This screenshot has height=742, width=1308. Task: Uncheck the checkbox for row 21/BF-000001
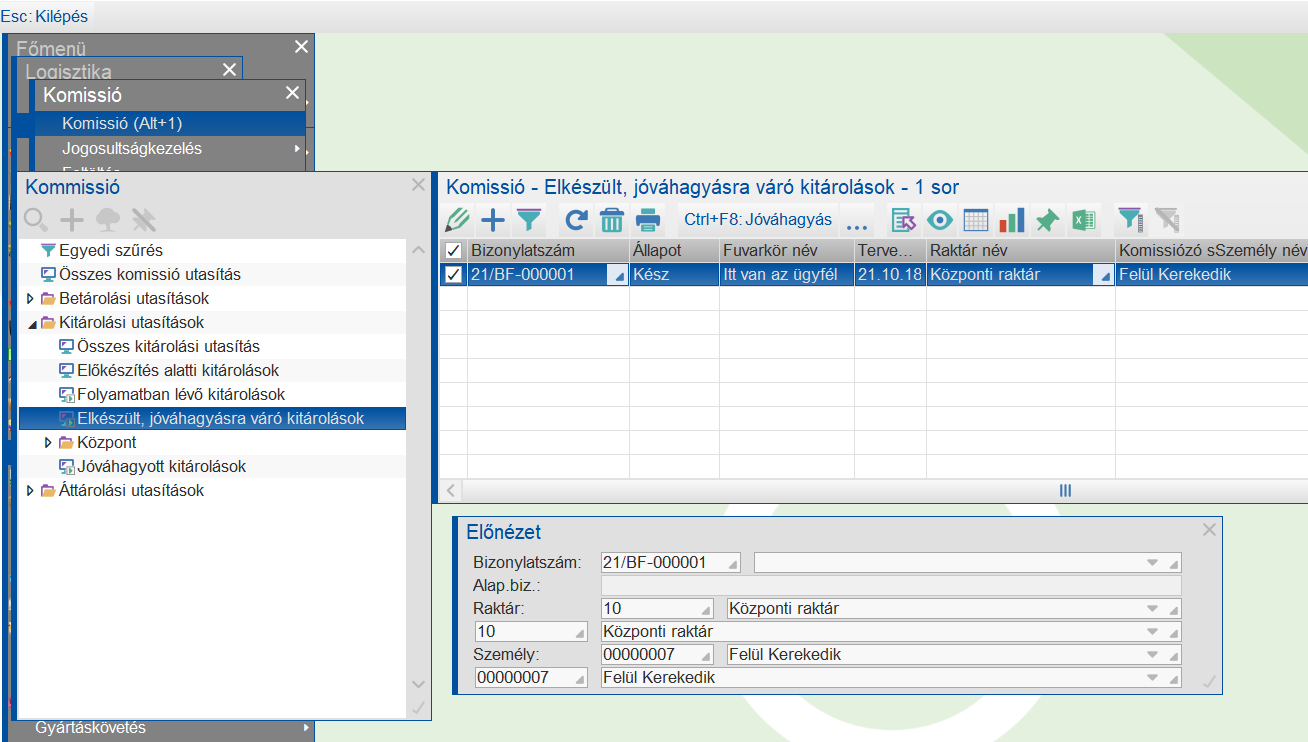pos(453,274)
